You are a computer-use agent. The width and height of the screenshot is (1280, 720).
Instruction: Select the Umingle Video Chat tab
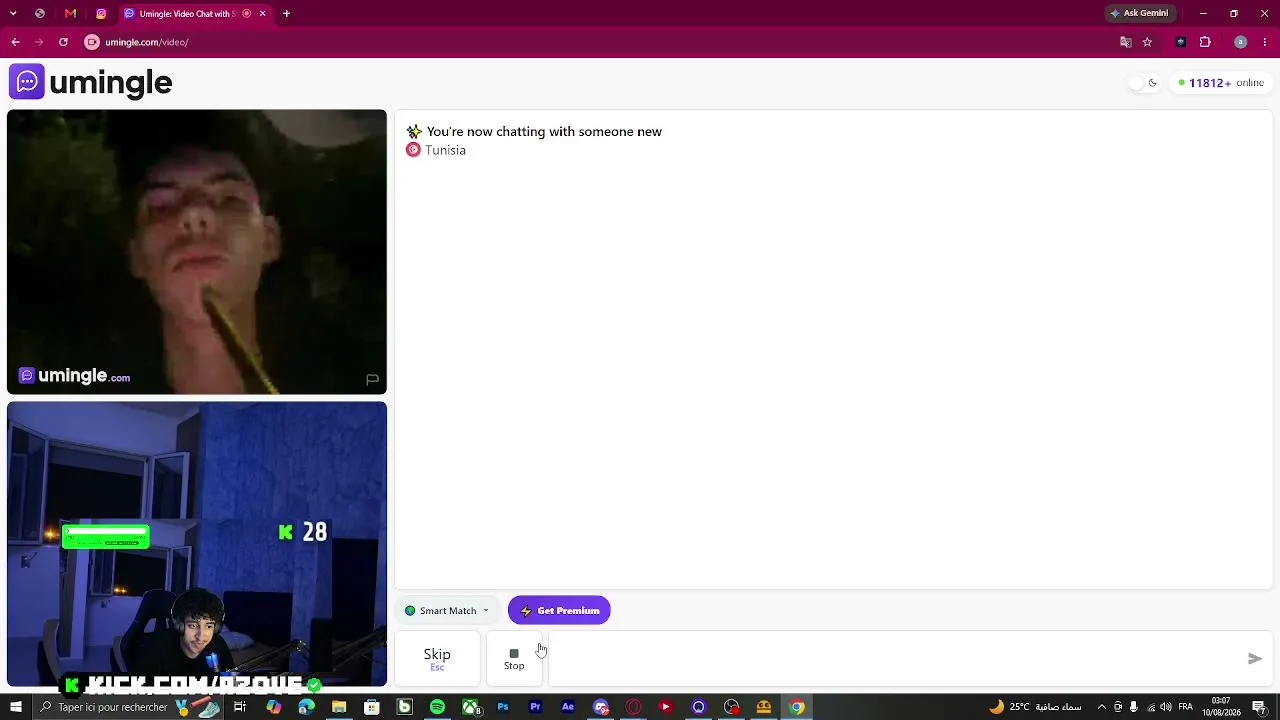click(x=195, y=14)
